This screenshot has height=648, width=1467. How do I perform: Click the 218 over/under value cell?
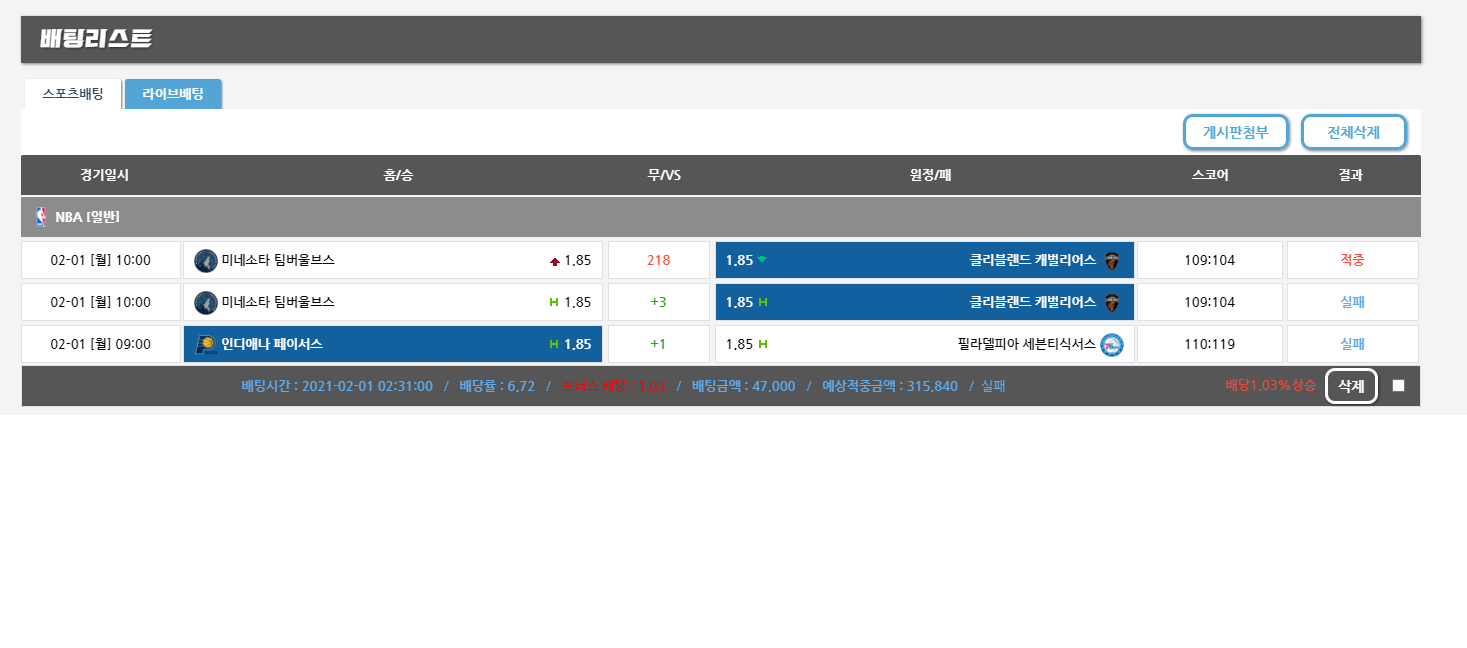[658, 260]
